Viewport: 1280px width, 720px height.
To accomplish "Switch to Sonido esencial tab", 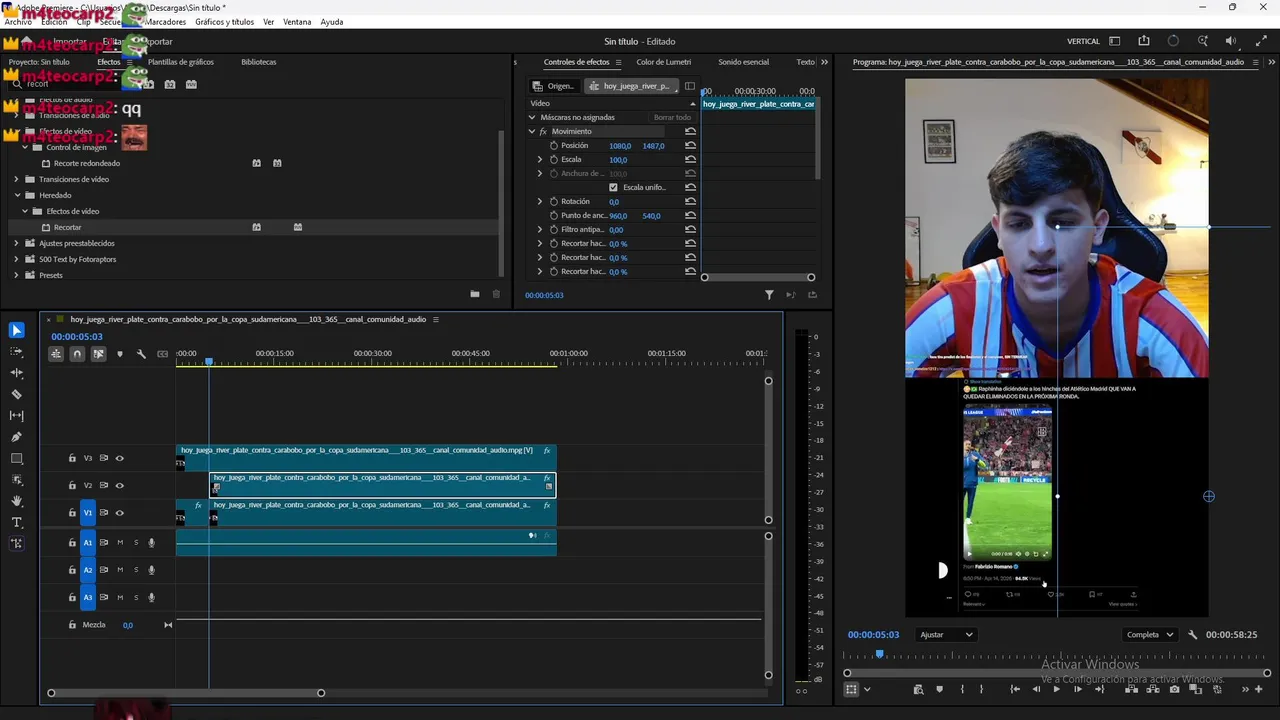I will [x=744, y=62].
